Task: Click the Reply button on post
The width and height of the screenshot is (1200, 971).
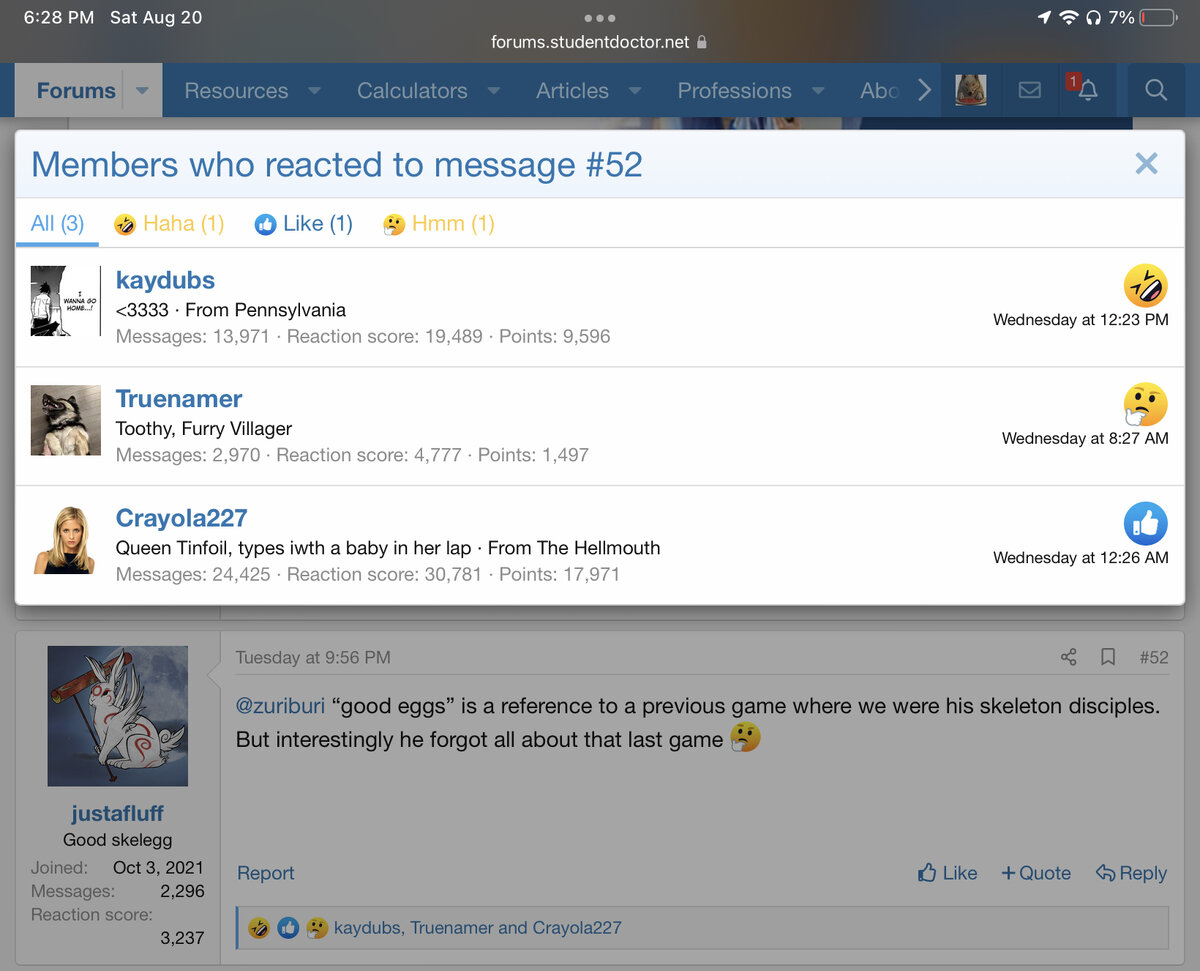Action: (1131, 873)
